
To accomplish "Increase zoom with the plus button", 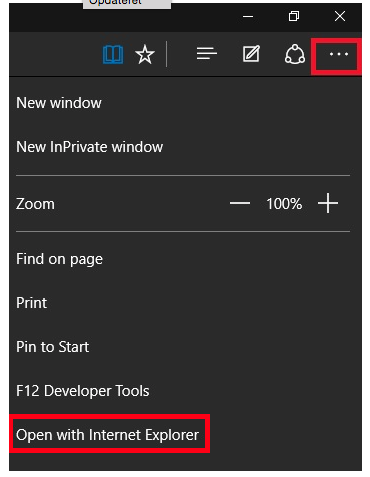I will coord(328,203).
